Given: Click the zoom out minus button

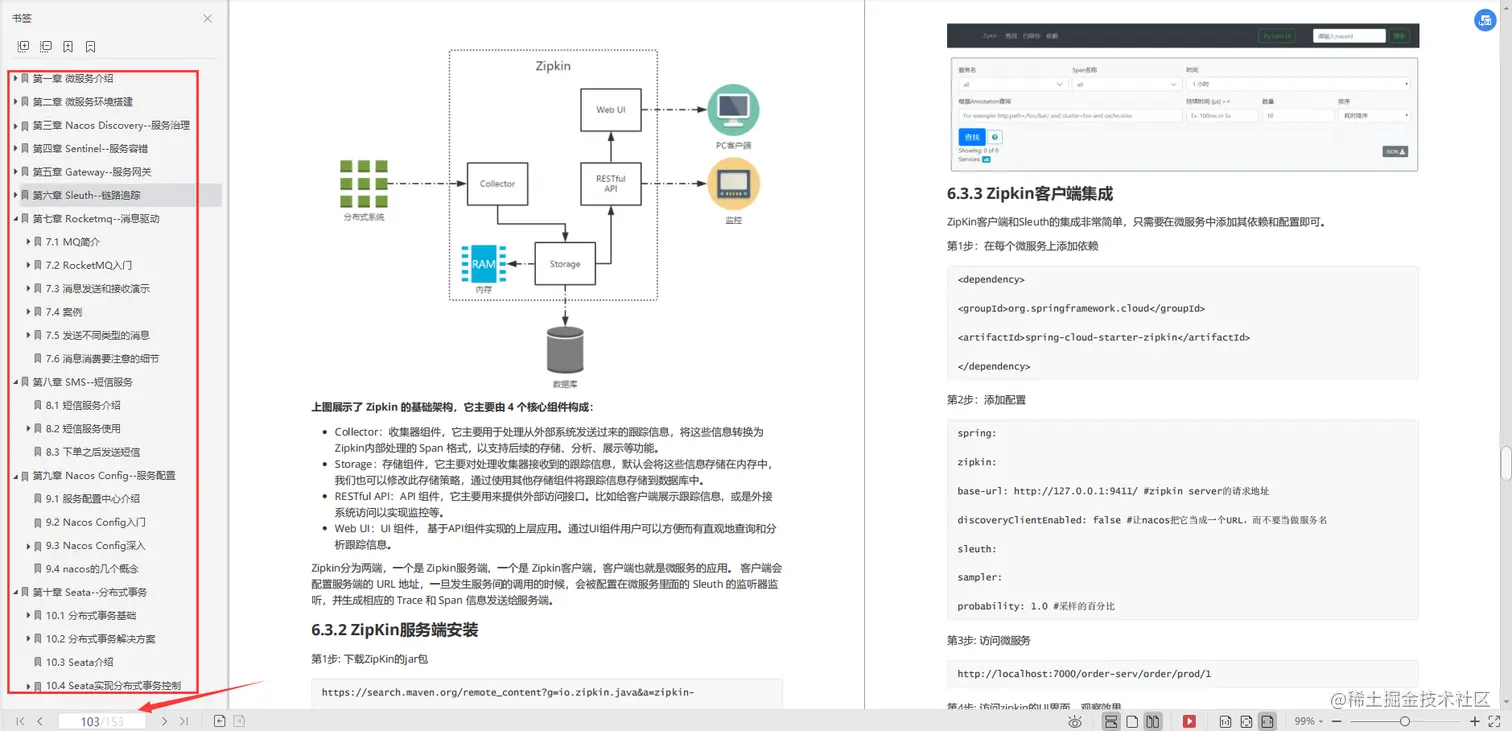Looking at the screenshot, I should pyautogui.click(x=1339, y=721).
